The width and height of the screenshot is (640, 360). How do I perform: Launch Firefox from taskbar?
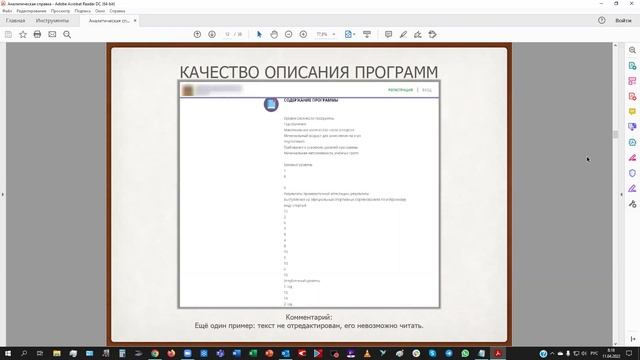coord(171,353)
